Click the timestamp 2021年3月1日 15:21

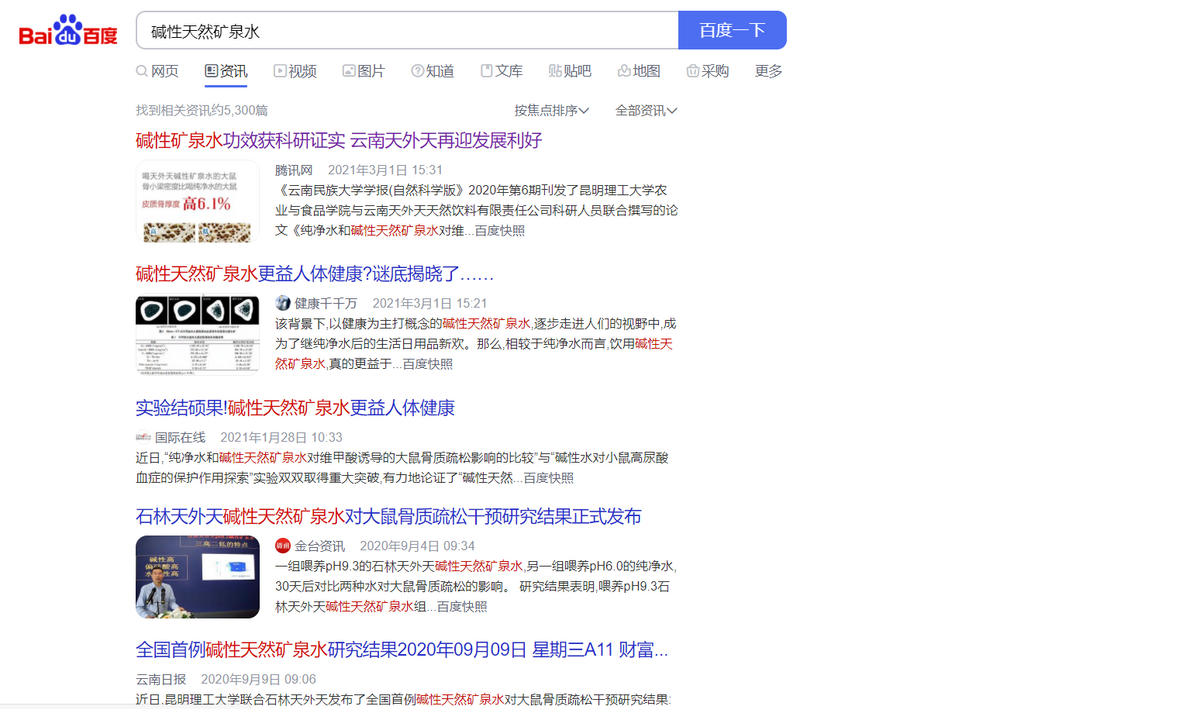430,303
